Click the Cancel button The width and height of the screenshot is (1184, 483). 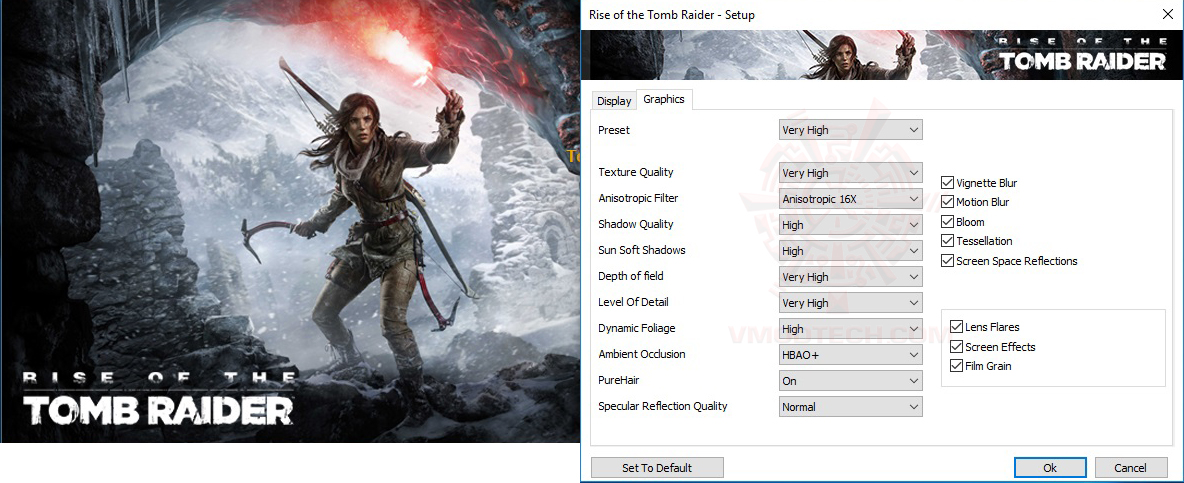click(x=1130, y=467)
